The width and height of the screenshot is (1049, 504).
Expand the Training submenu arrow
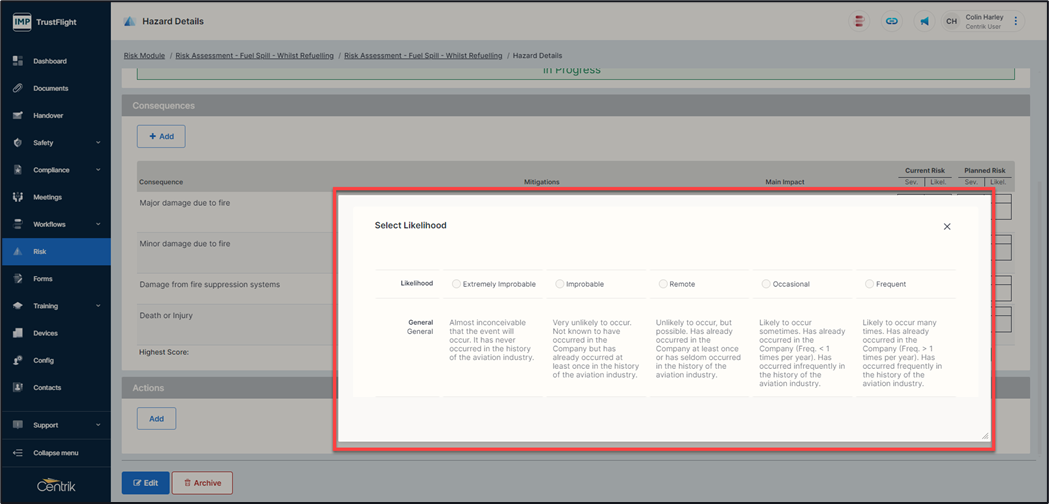pos(98,306)
